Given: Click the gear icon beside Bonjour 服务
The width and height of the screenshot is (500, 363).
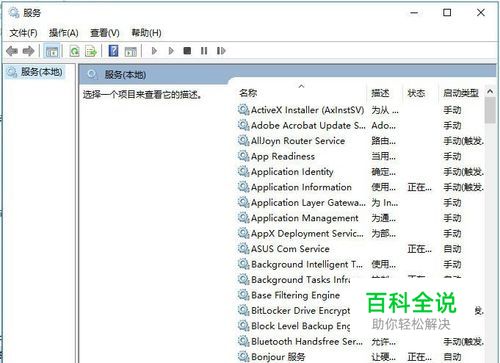Looking at the screenshot, I should (x=243, y=357).
